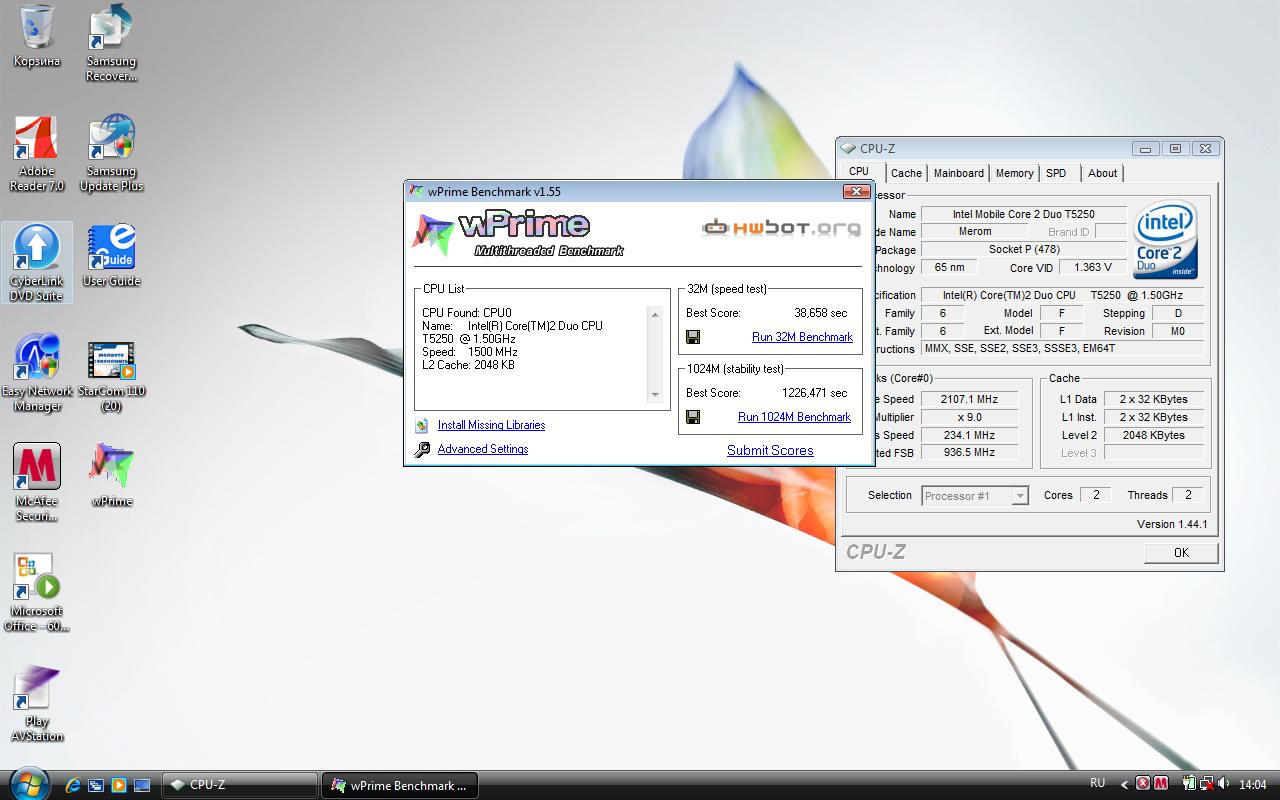Click the 'Socket P (478)' package value

click(x=1022, y=249)
